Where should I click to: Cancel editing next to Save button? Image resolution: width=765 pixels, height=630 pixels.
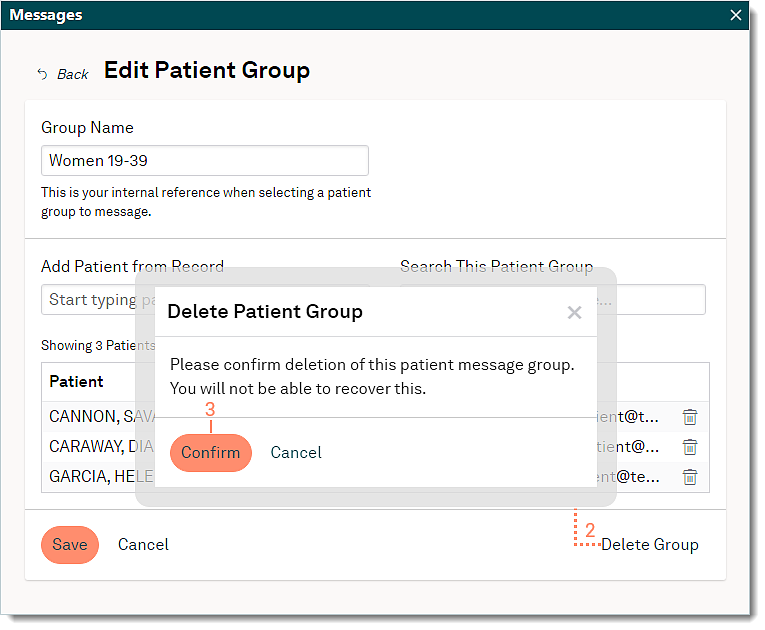pos(143,545)
